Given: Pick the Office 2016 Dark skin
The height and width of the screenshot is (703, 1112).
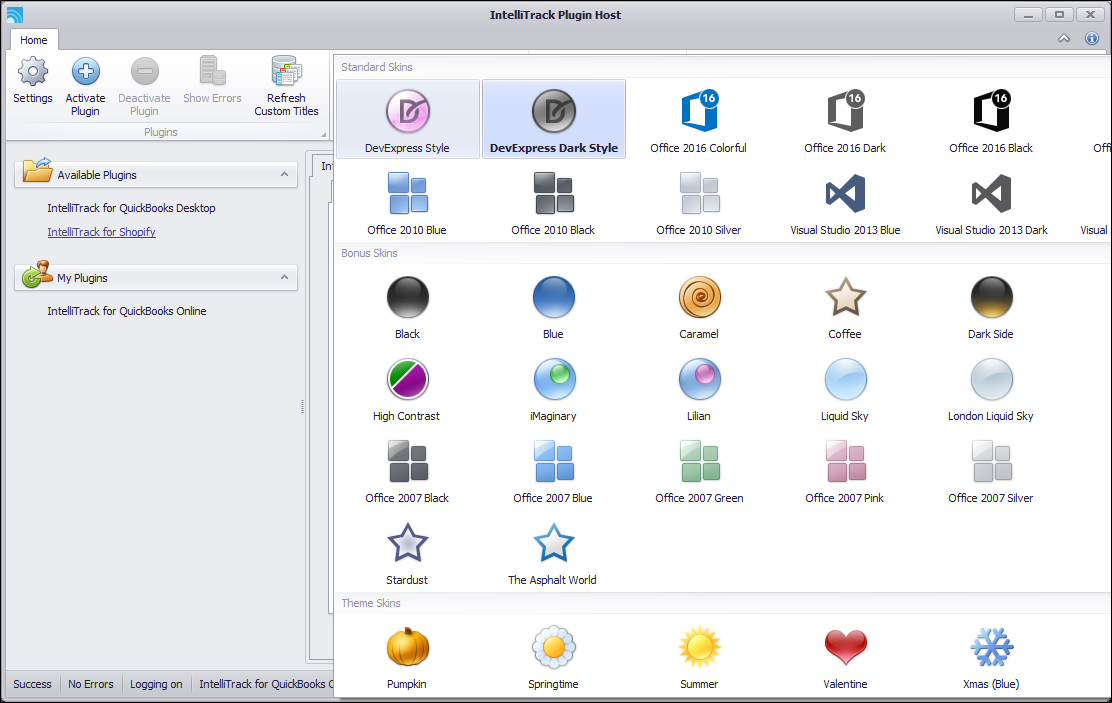Looking at the screenshot, I should click(845, 118).
